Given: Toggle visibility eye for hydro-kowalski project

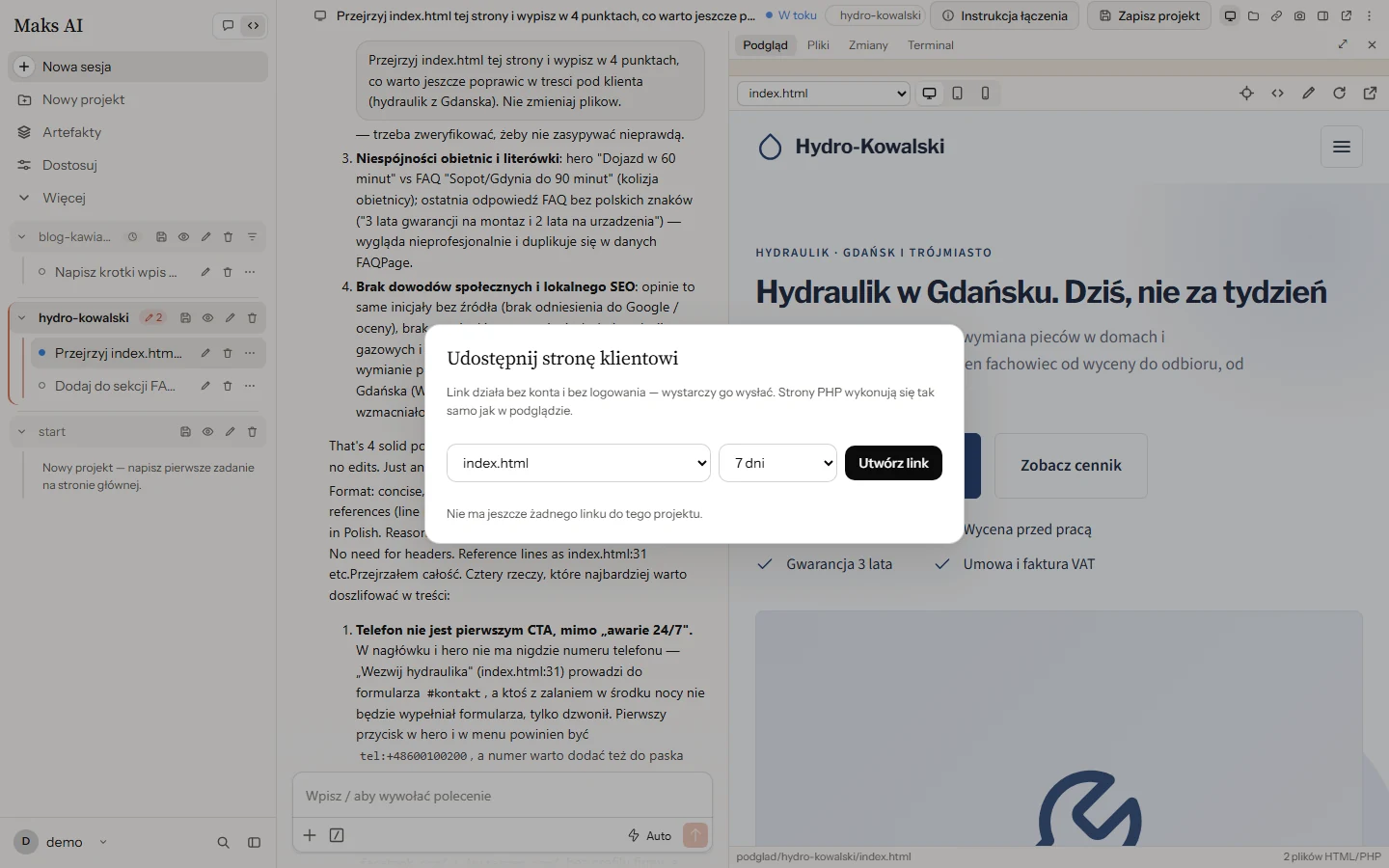Looking at the screenshot, I should pos(207,318).
